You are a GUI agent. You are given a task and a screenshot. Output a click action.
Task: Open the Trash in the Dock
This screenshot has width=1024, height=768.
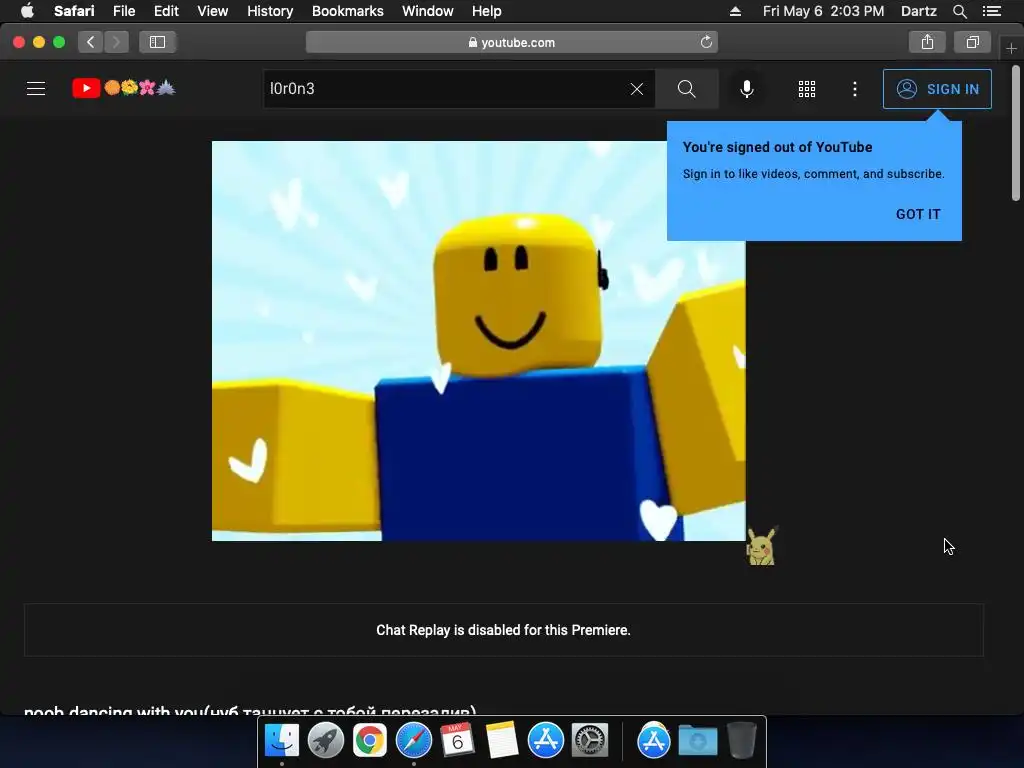tap(741, 740)
